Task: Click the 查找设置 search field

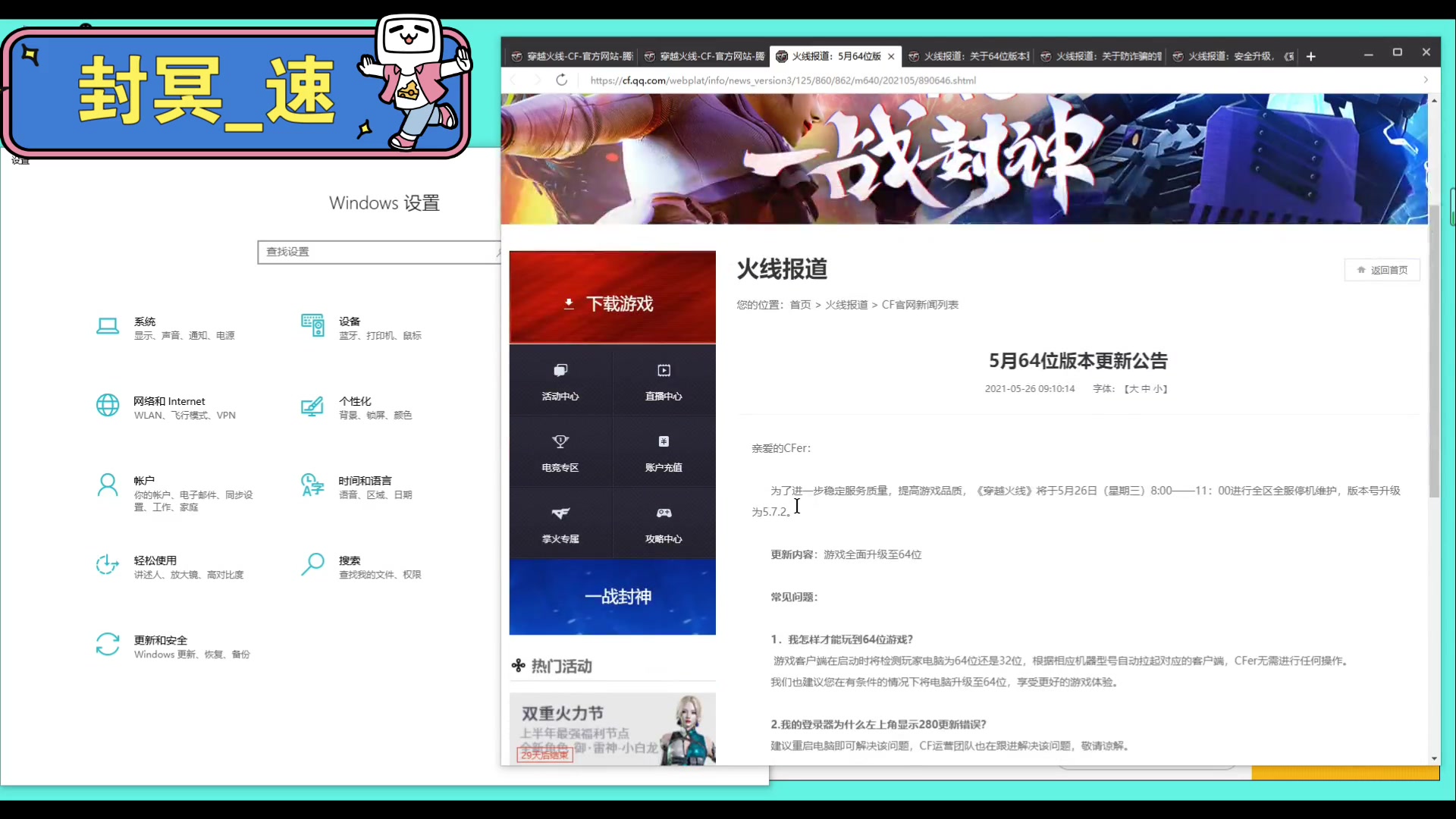Action: pyautogui.click(x=379, y=252)
